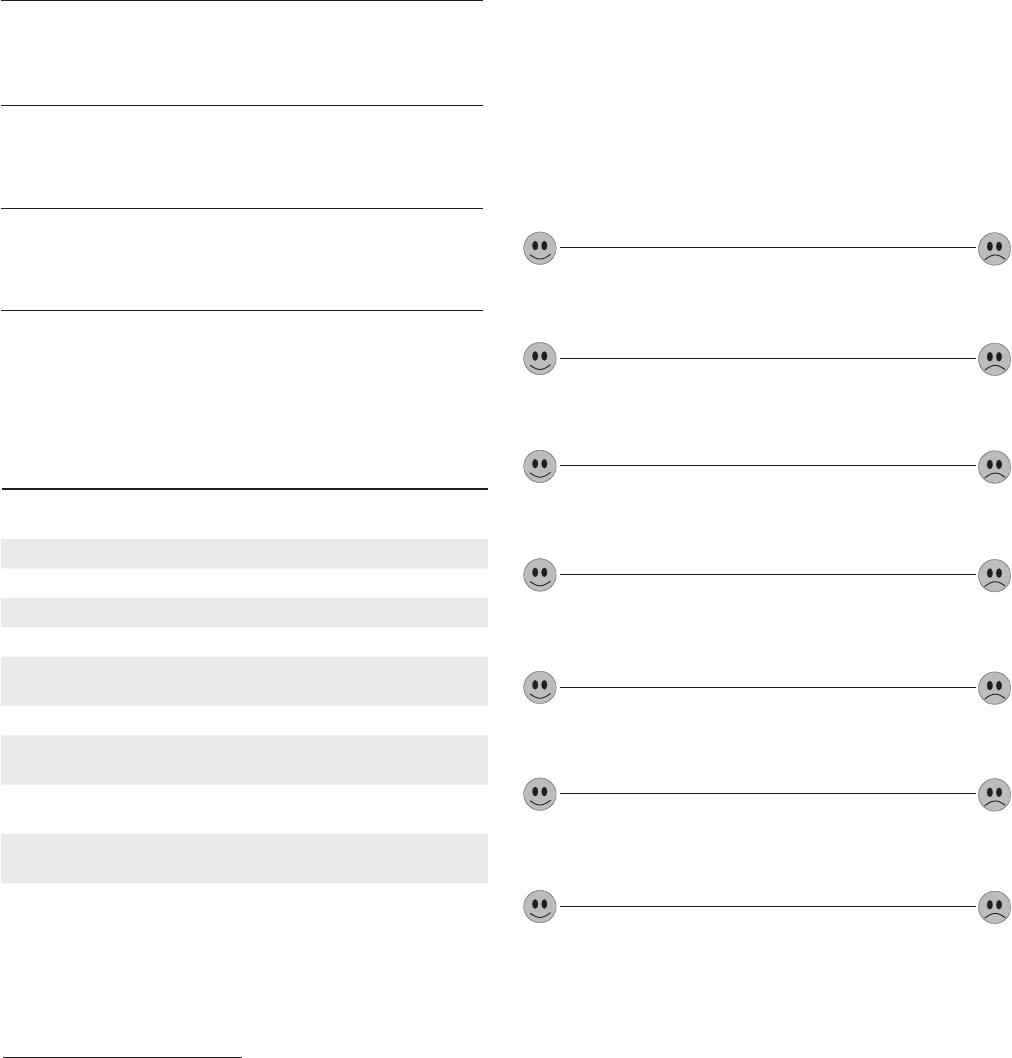Select the frowning face of the second scale
The image size is (1012, 1058).
click(x=993, y=358)
